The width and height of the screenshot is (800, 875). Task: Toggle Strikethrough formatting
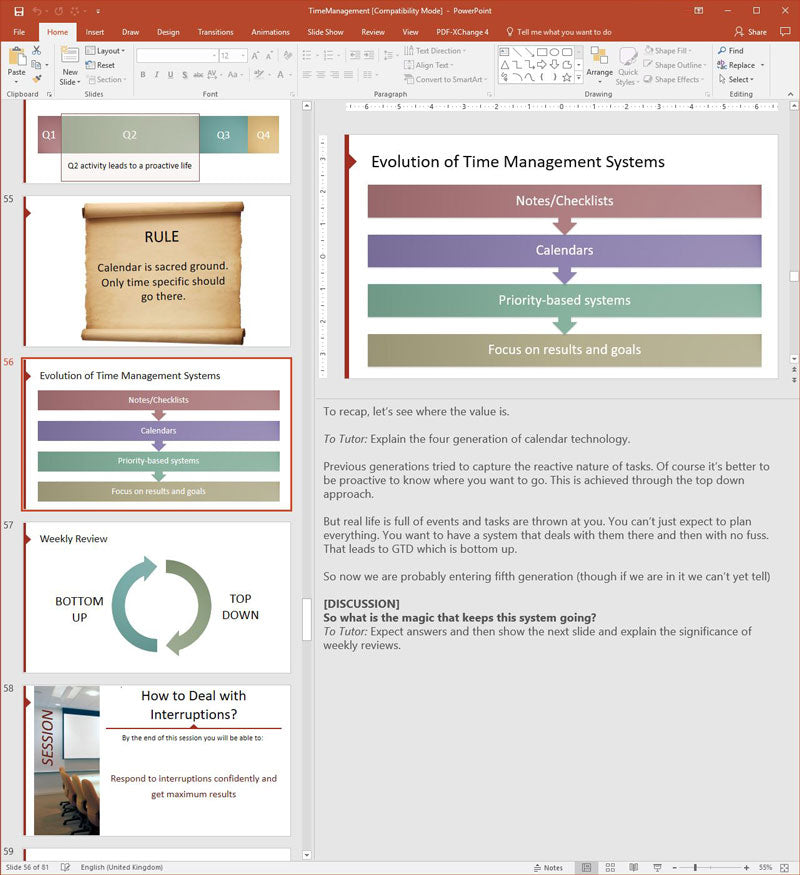(198, 74)
